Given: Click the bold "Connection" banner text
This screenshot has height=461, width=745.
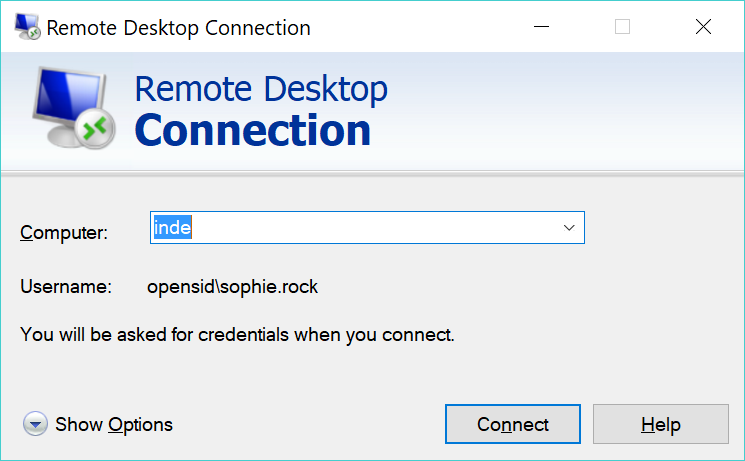Looking at the screenshot, I should 252,130.
